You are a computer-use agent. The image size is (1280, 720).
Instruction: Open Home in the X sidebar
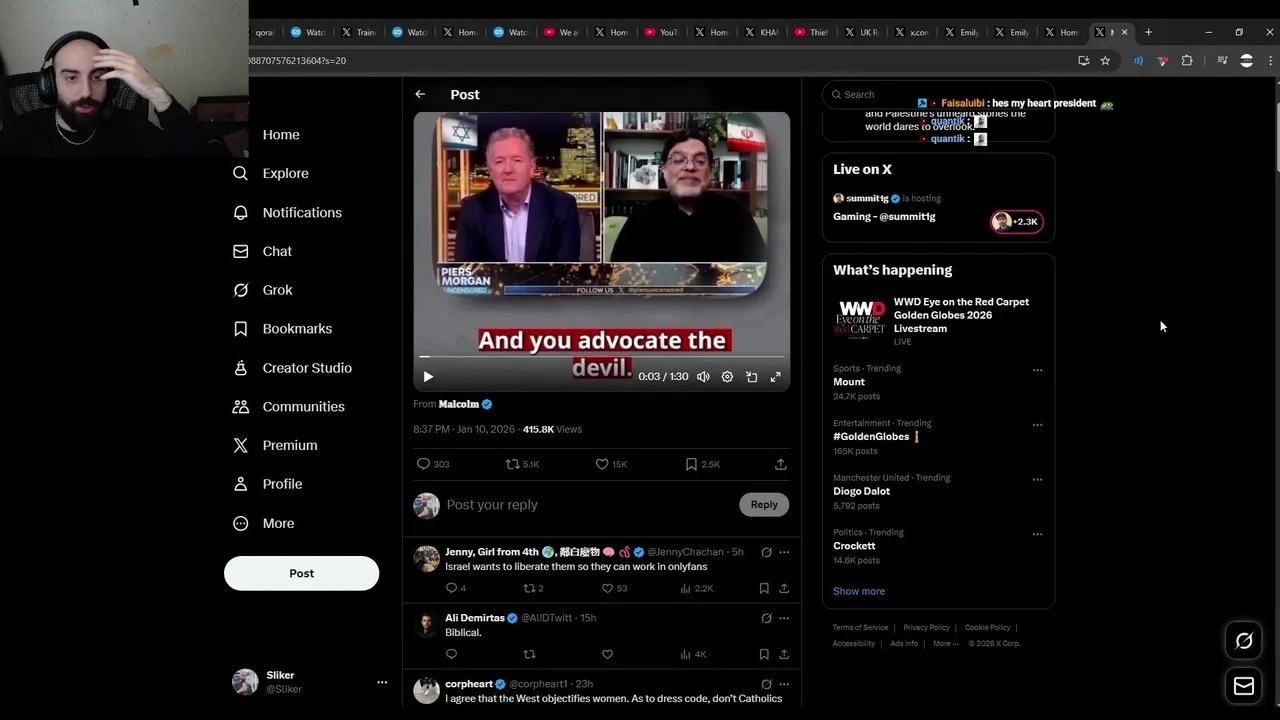(281, 135)
